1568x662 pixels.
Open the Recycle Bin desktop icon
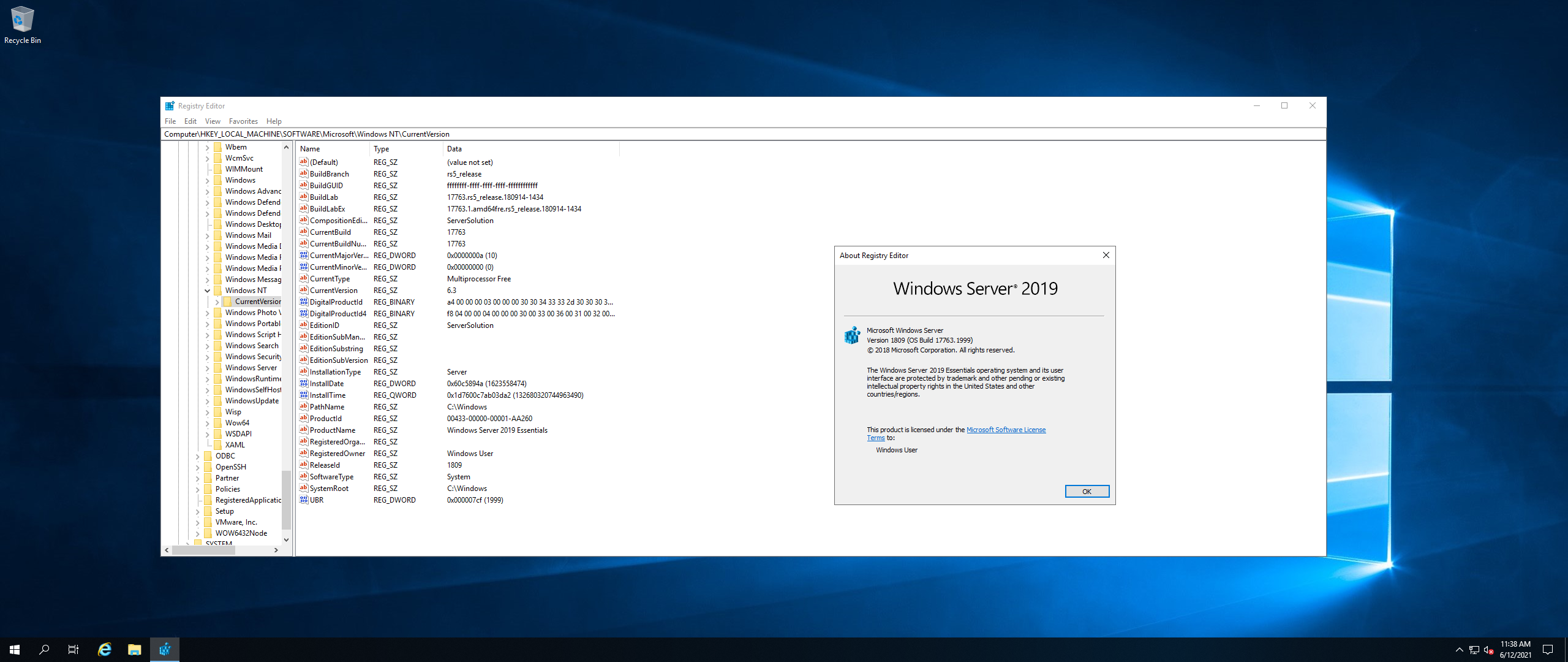[x=23, y=25]
